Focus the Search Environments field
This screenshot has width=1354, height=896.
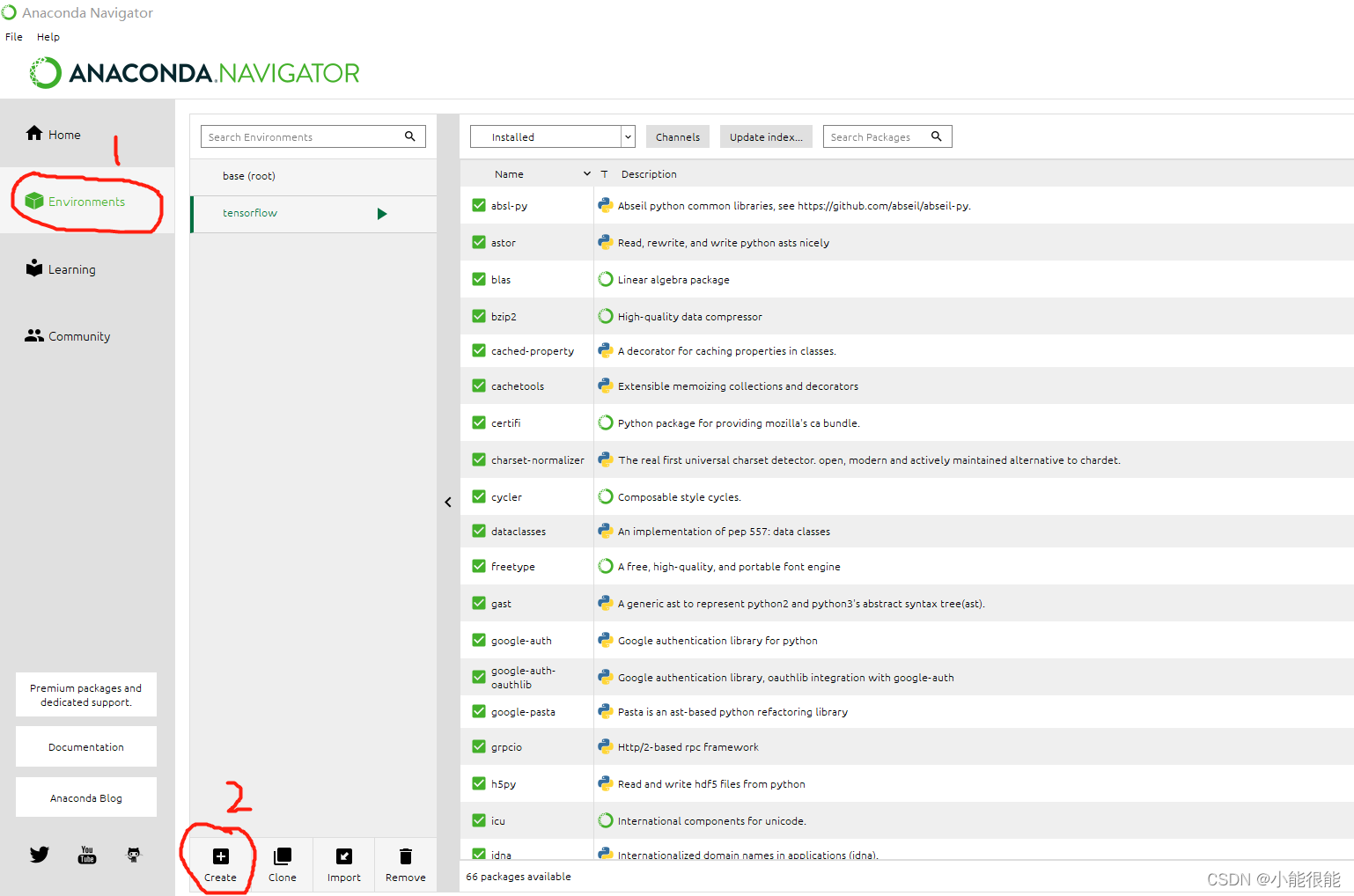(313, 136)
